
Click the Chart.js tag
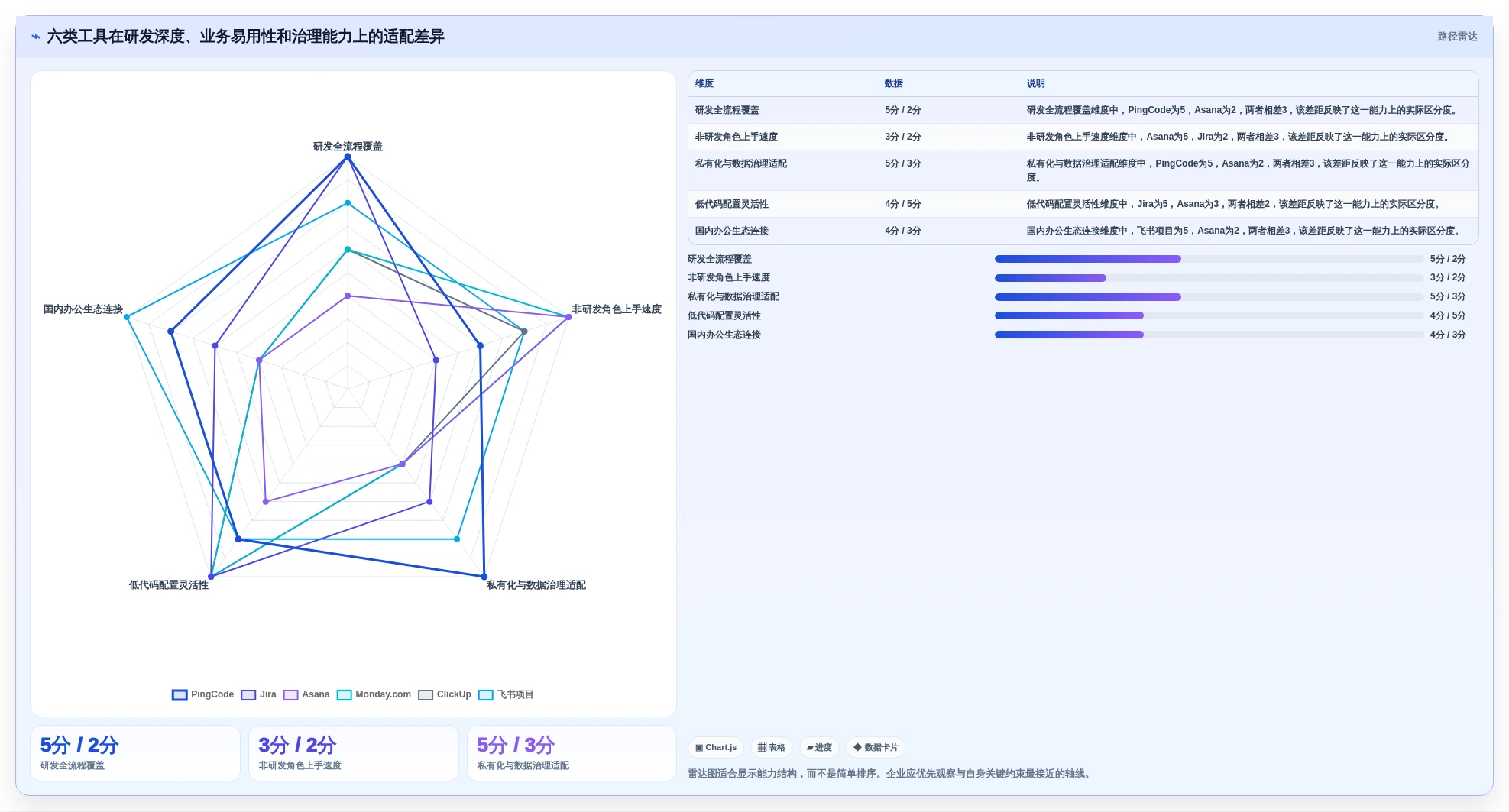(x=716, y=748)
